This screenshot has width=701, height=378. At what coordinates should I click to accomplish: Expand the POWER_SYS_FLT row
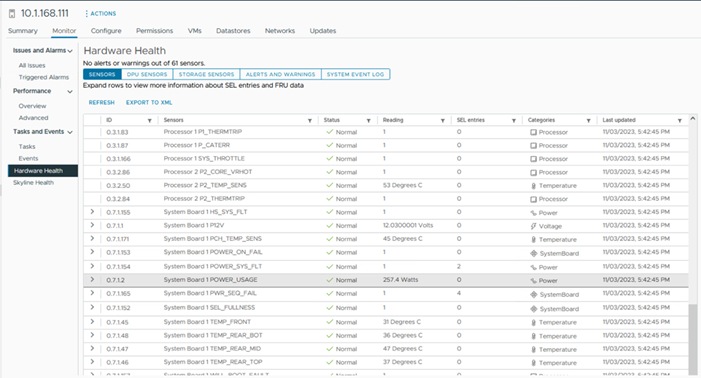[x=92, y=266]
